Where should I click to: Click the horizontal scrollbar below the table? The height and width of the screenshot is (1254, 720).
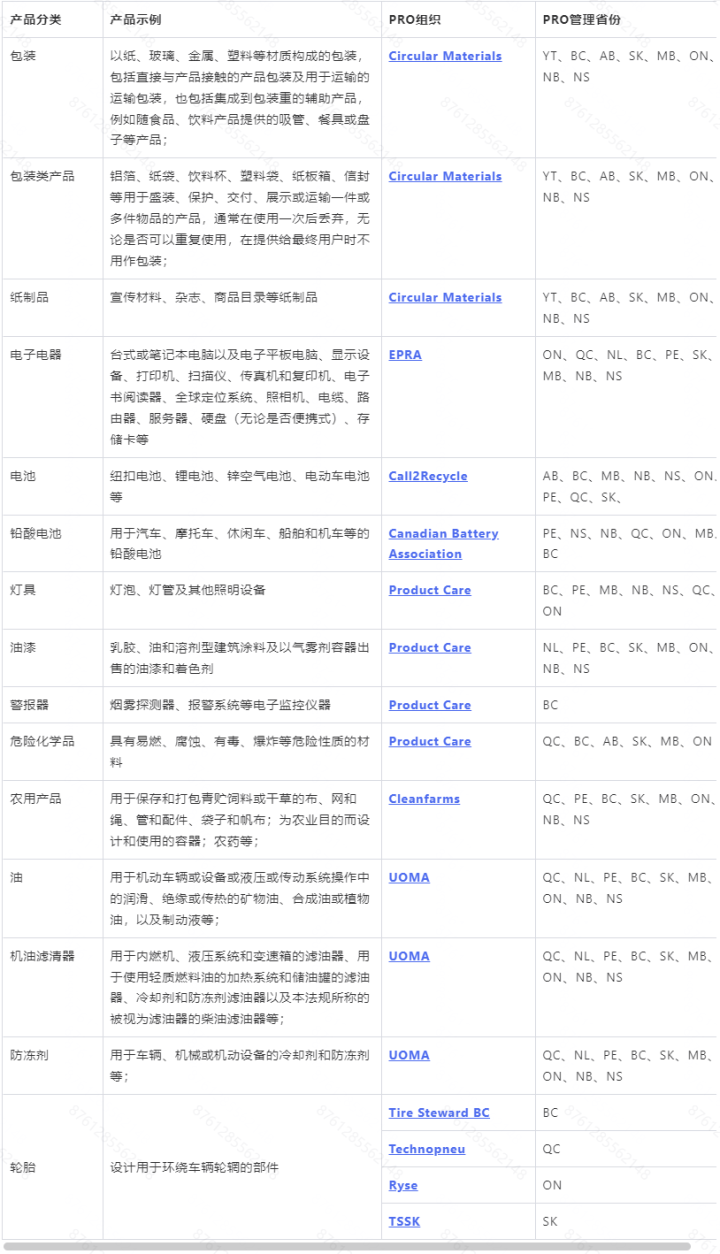click(x=347, y=1247)
